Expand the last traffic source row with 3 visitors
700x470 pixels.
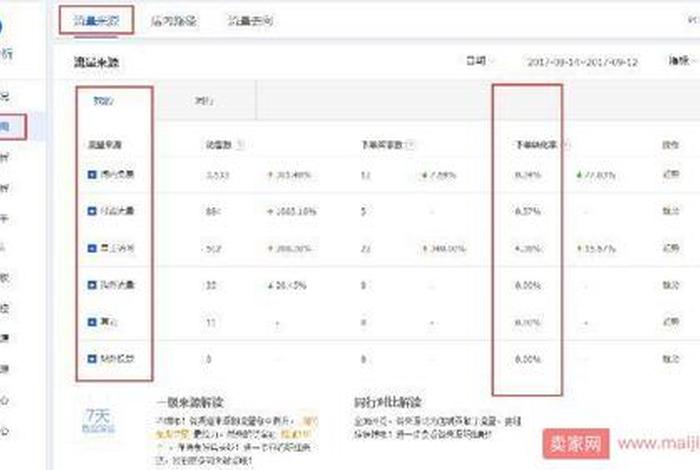click(92, 359)
